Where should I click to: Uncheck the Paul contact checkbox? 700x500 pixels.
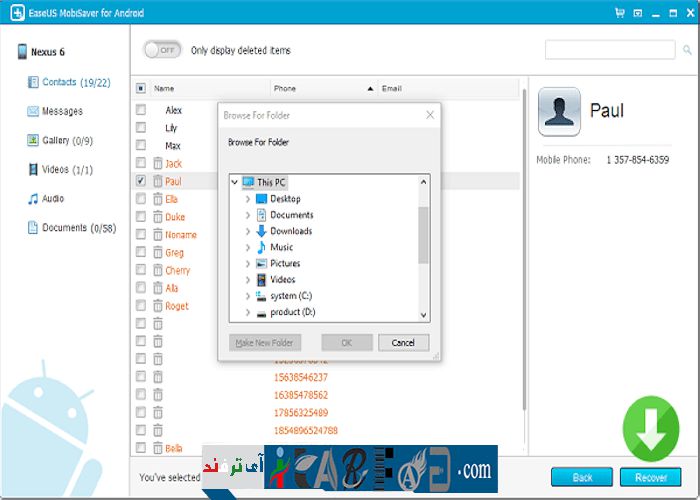click(141, 181)
